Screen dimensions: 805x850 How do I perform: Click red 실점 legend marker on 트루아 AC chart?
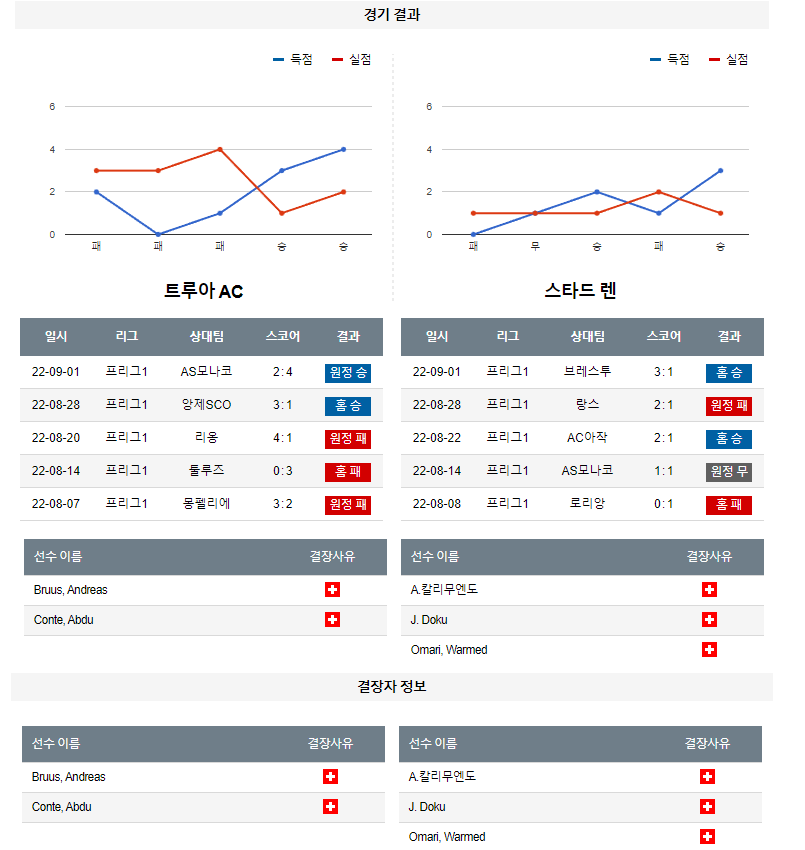(x=337, y=60)
